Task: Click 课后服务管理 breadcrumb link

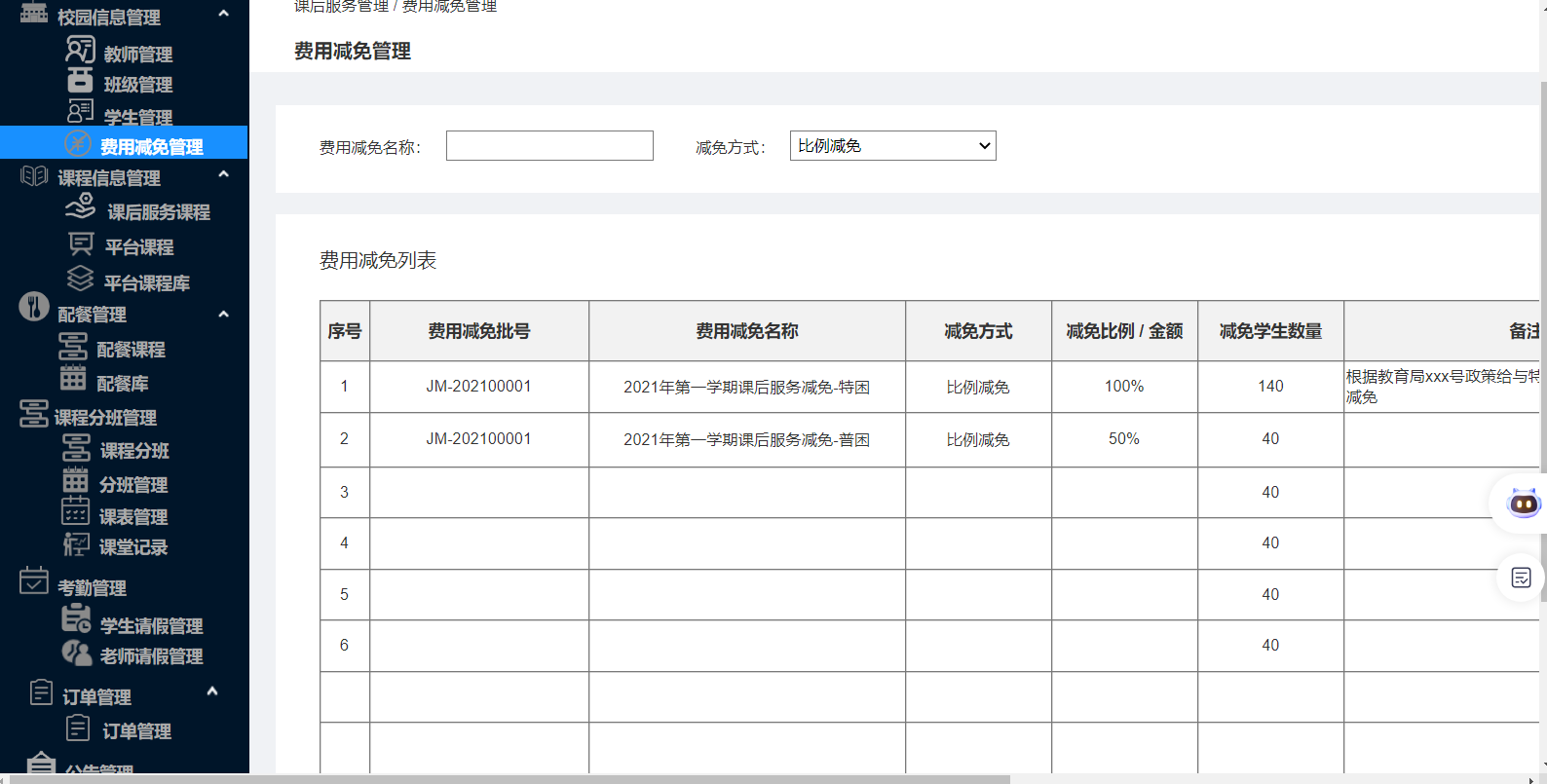Action: [341, 6]
